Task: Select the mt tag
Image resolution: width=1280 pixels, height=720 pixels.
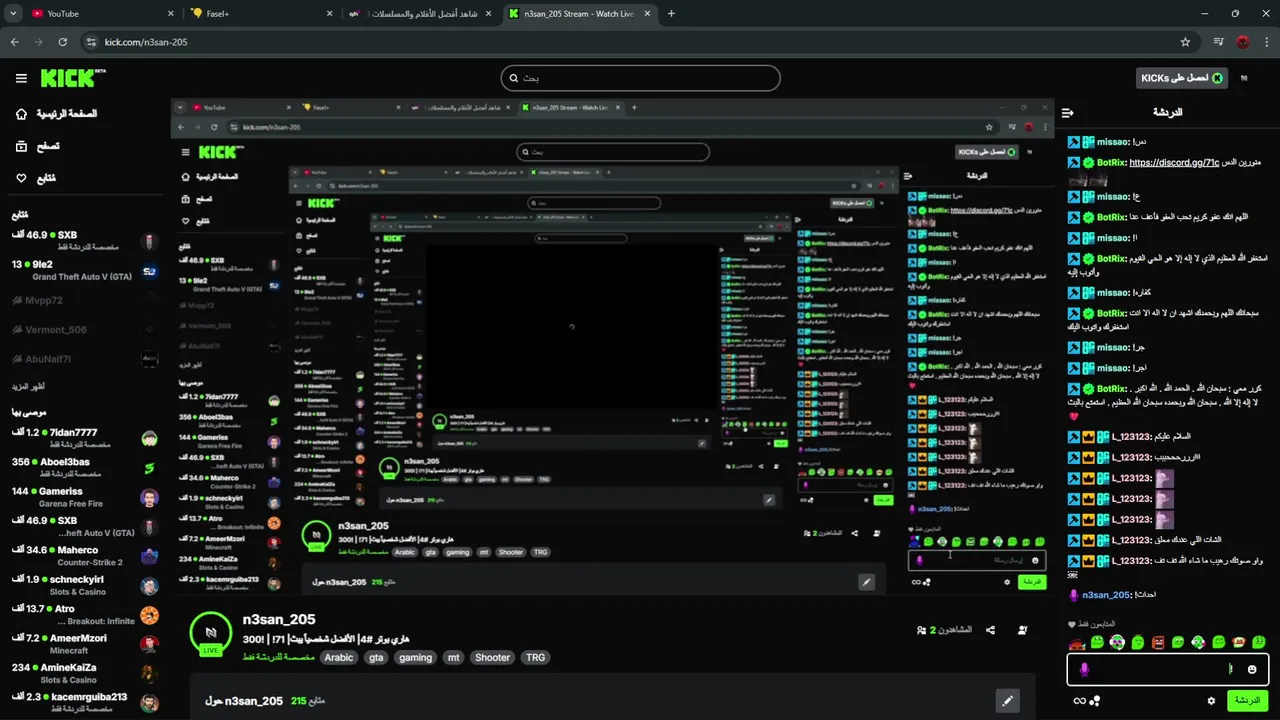Action: [454, 658]
